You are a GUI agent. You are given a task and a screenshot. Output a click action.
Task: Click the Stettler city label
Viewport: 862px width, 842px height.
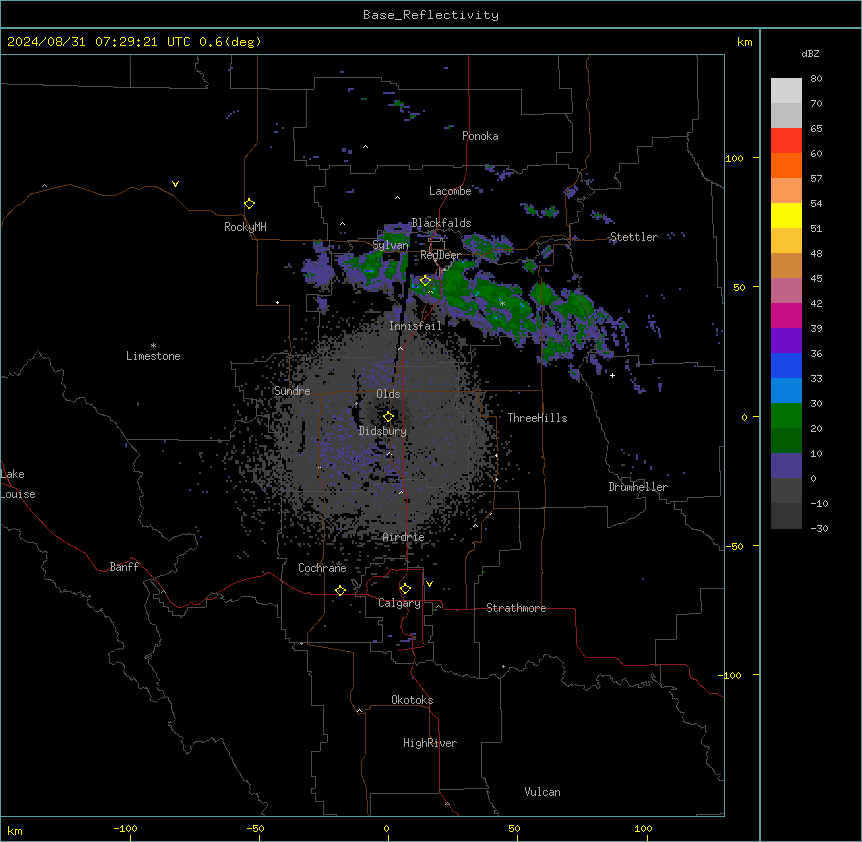[x=634, y=237]
